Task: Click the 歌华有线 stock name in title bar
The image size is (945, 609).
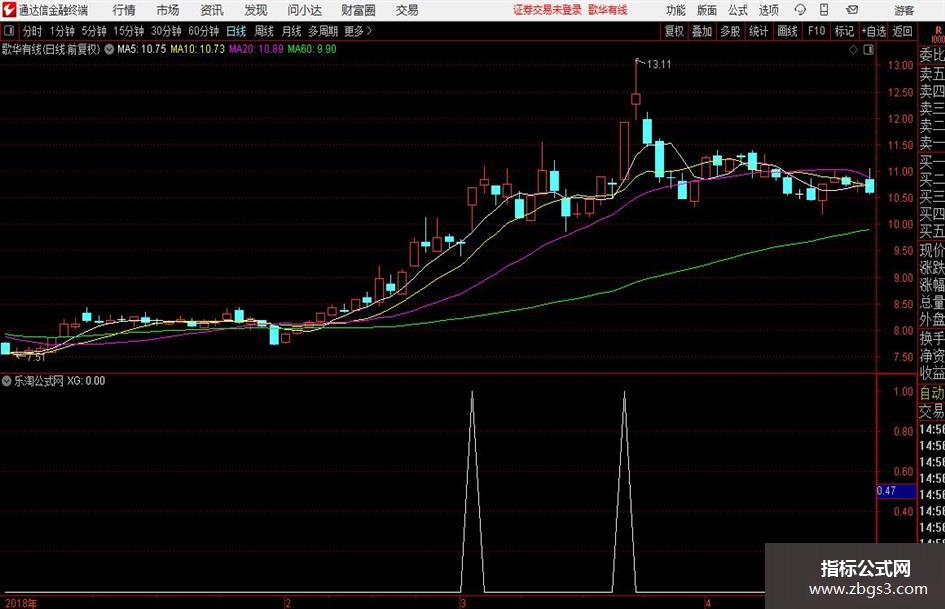Action: pos(608,10)
